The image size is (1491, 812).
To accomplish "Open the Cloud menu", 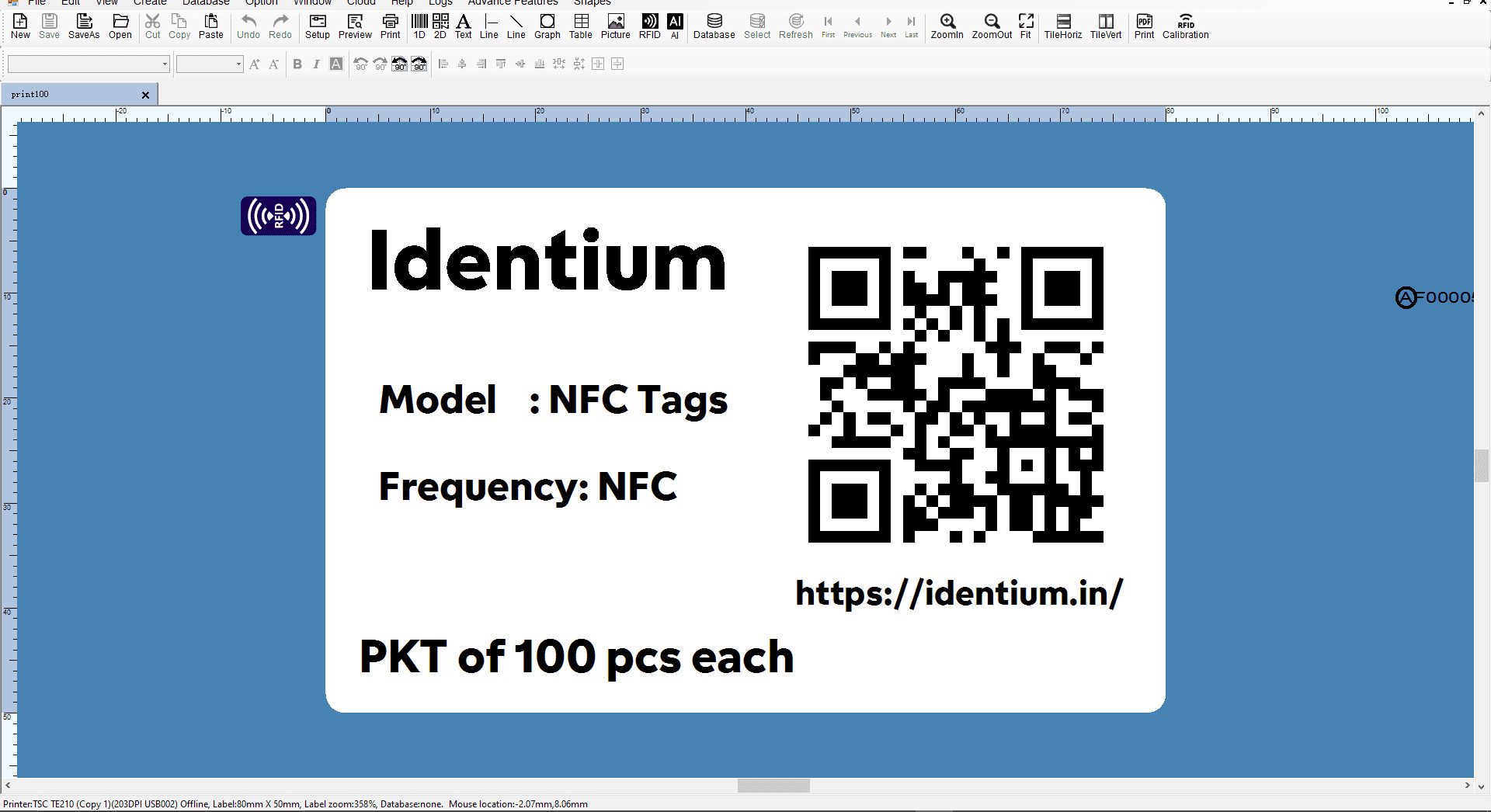I will point(361,2).
